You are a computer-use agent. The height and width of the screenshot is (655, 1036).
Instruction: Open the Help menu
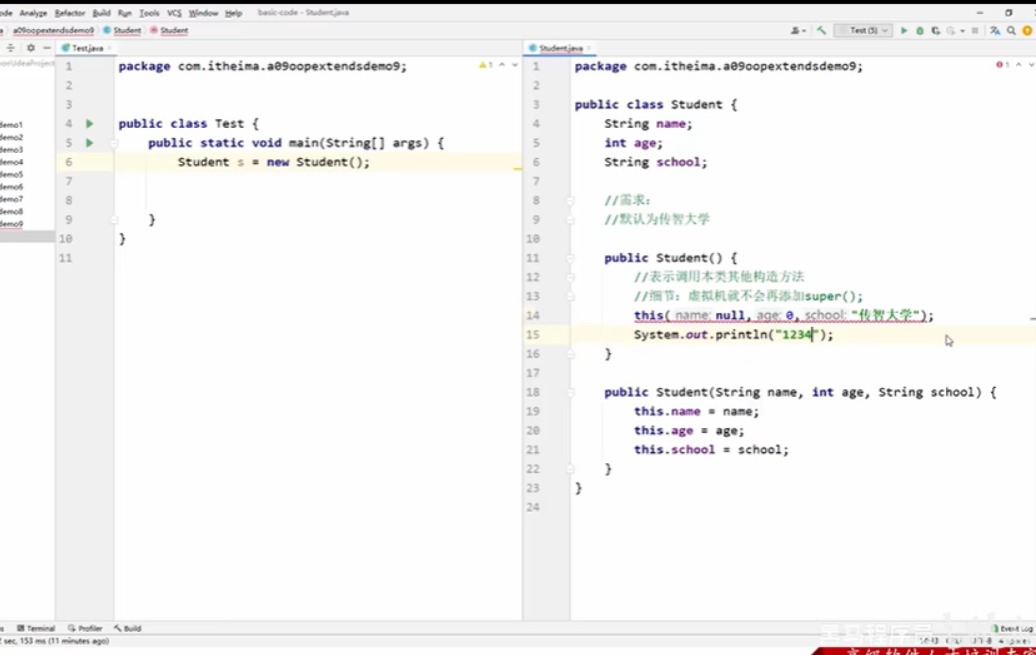(233, 13)
